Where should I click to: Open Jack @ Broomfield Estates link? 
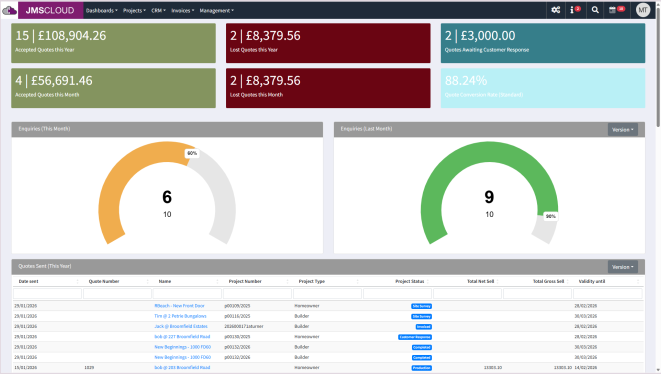coord(181,326)
